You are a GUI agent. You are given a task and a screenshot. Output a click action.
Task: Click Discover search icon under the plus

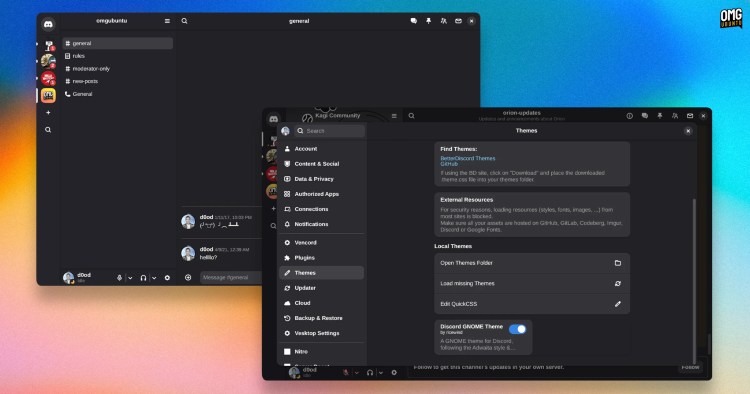(48, 130)
